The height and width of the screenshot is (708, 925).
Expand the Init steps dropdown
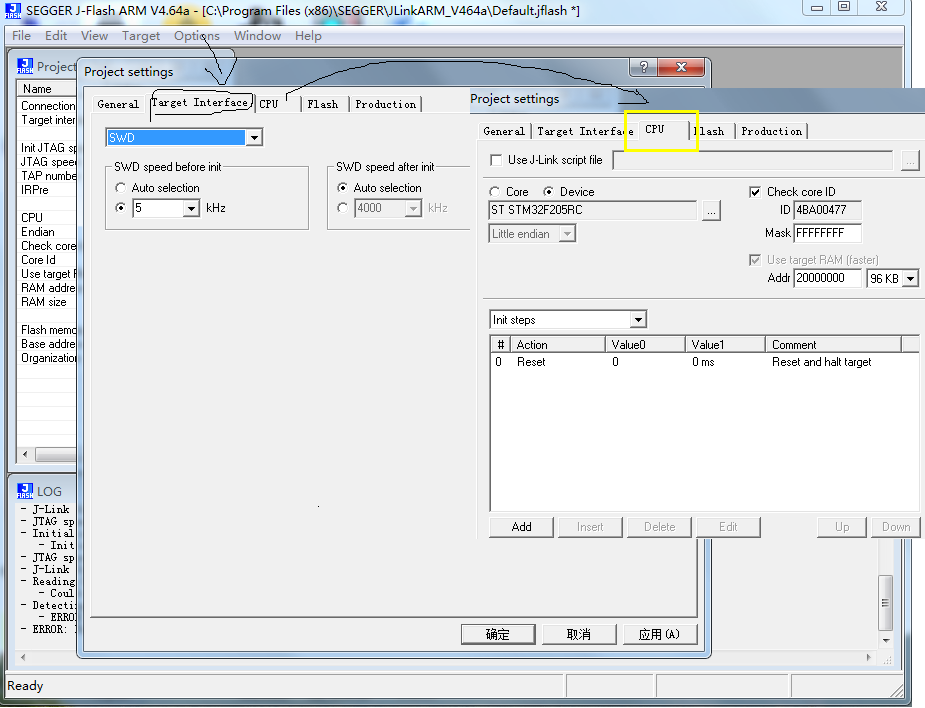pos(638,320)
